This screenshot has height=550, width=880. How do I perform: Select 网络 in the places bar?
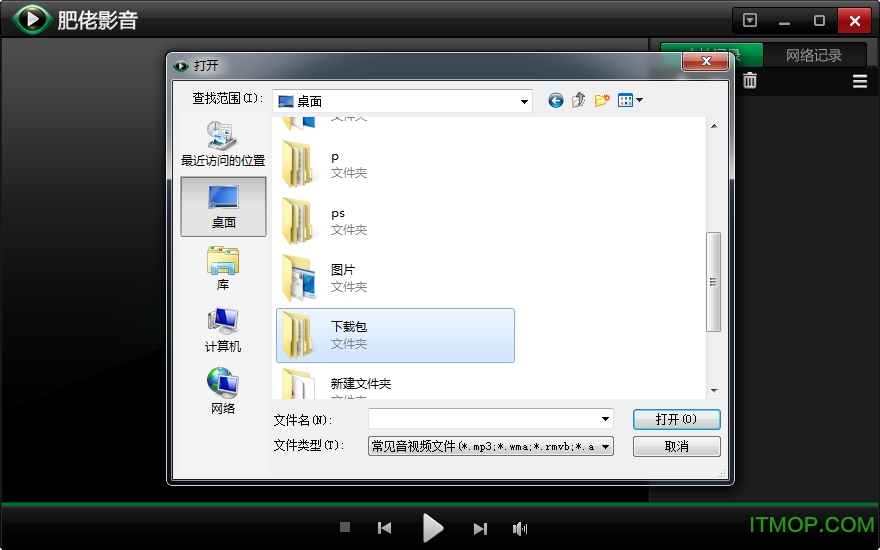point(223,391)
